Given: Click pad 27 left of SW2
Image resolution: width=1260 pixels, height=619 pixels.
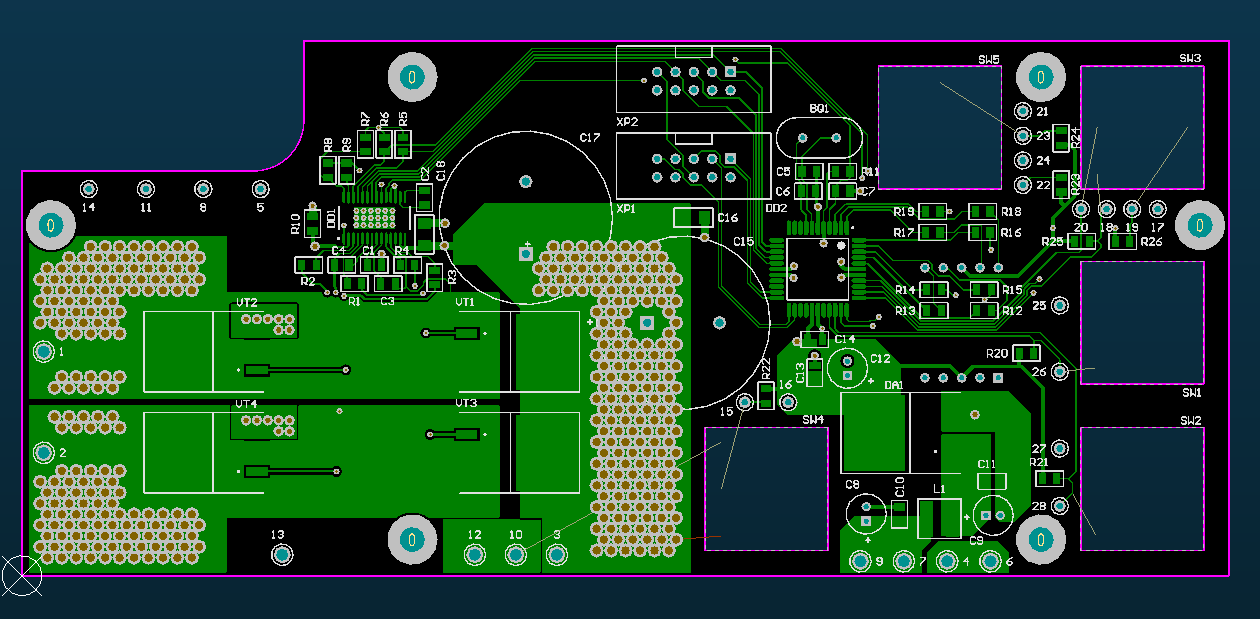Looking at the screenshot, I should [x=1060, y=448].
